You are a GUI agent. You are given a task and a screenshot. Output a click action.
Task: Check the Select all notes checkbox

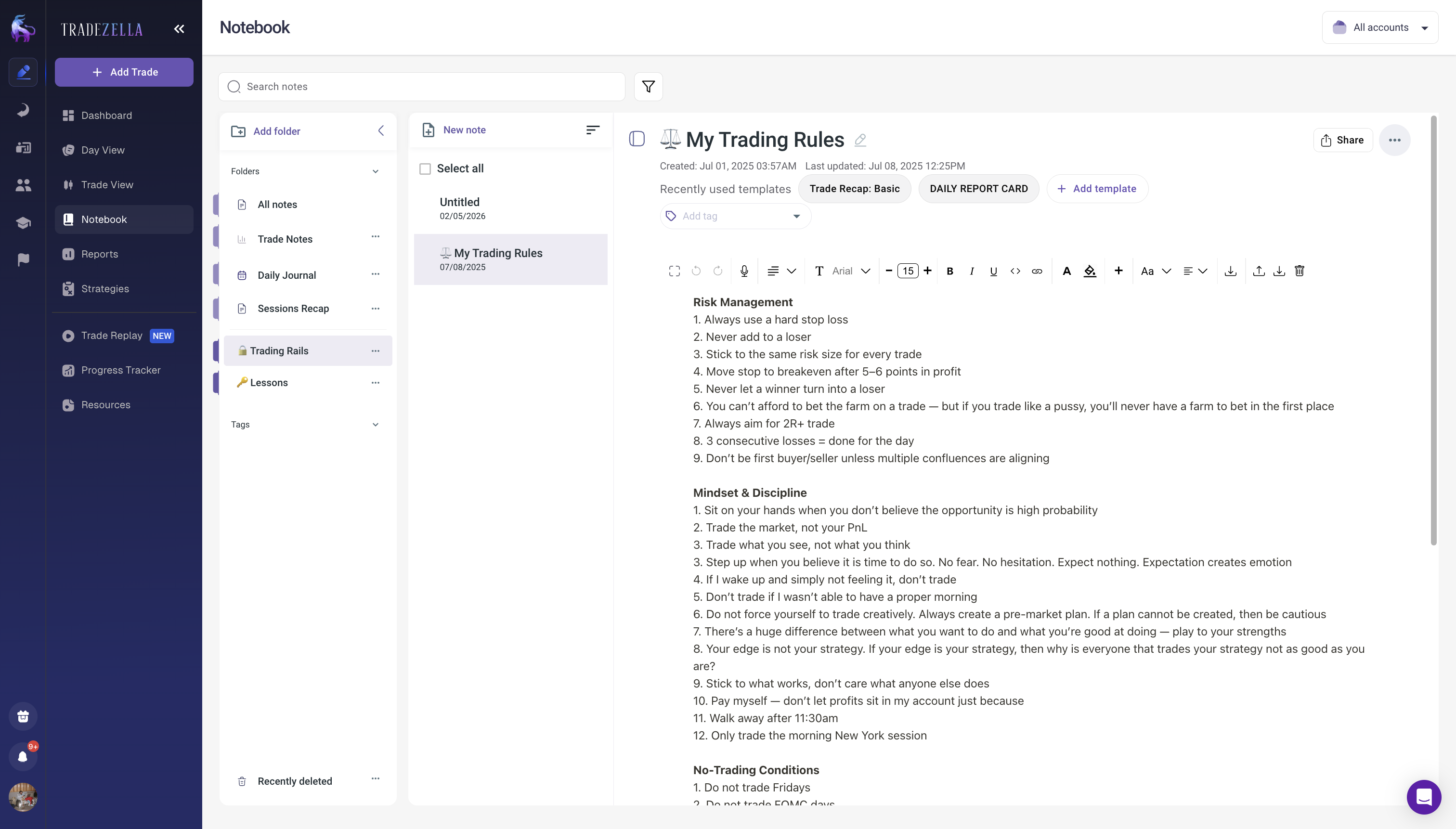425,168
